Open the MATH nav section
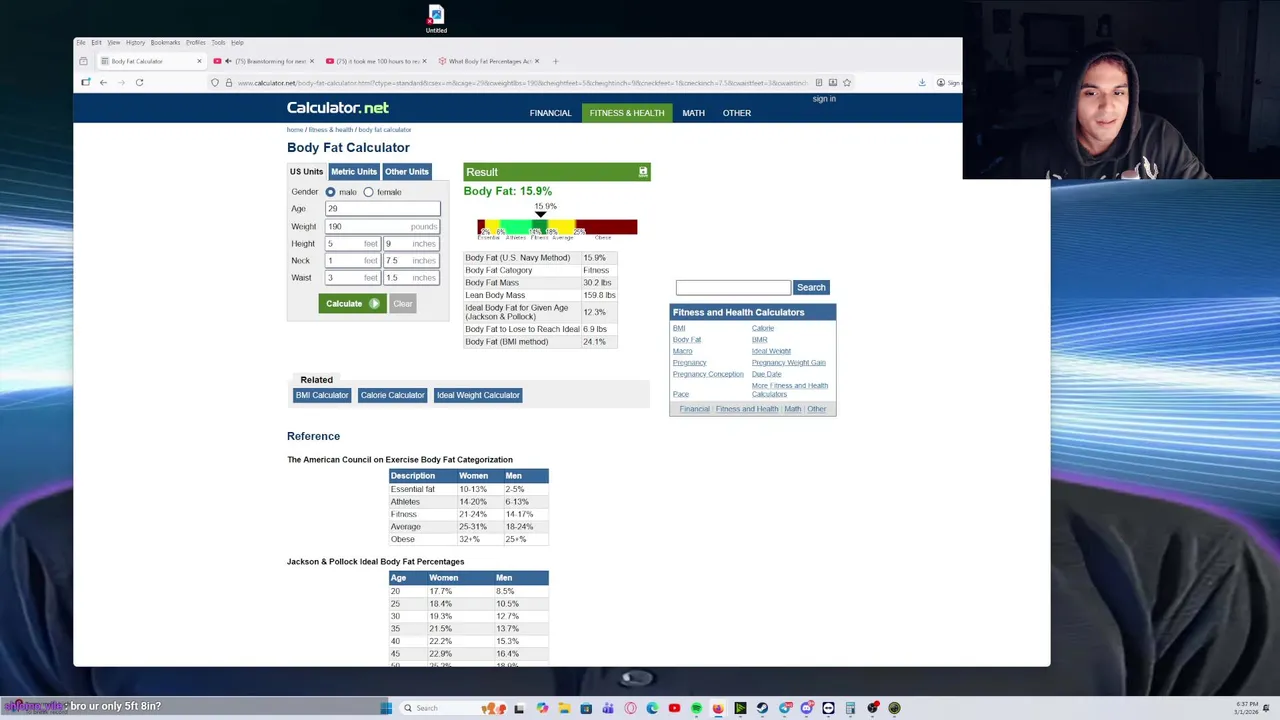The height and width of the screenshot is (720, 1280). (694, 113)
